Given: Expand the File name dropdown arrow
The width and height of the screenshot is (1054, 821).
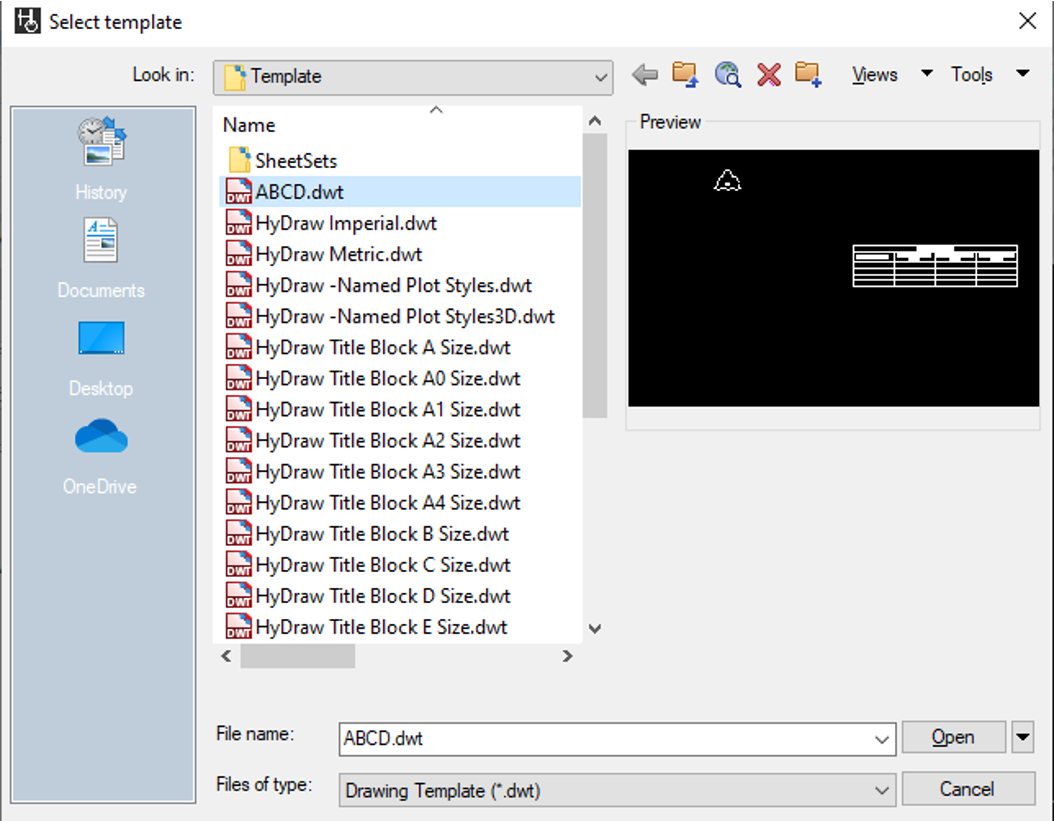Looking at the screenshot, I should [882, 740].
